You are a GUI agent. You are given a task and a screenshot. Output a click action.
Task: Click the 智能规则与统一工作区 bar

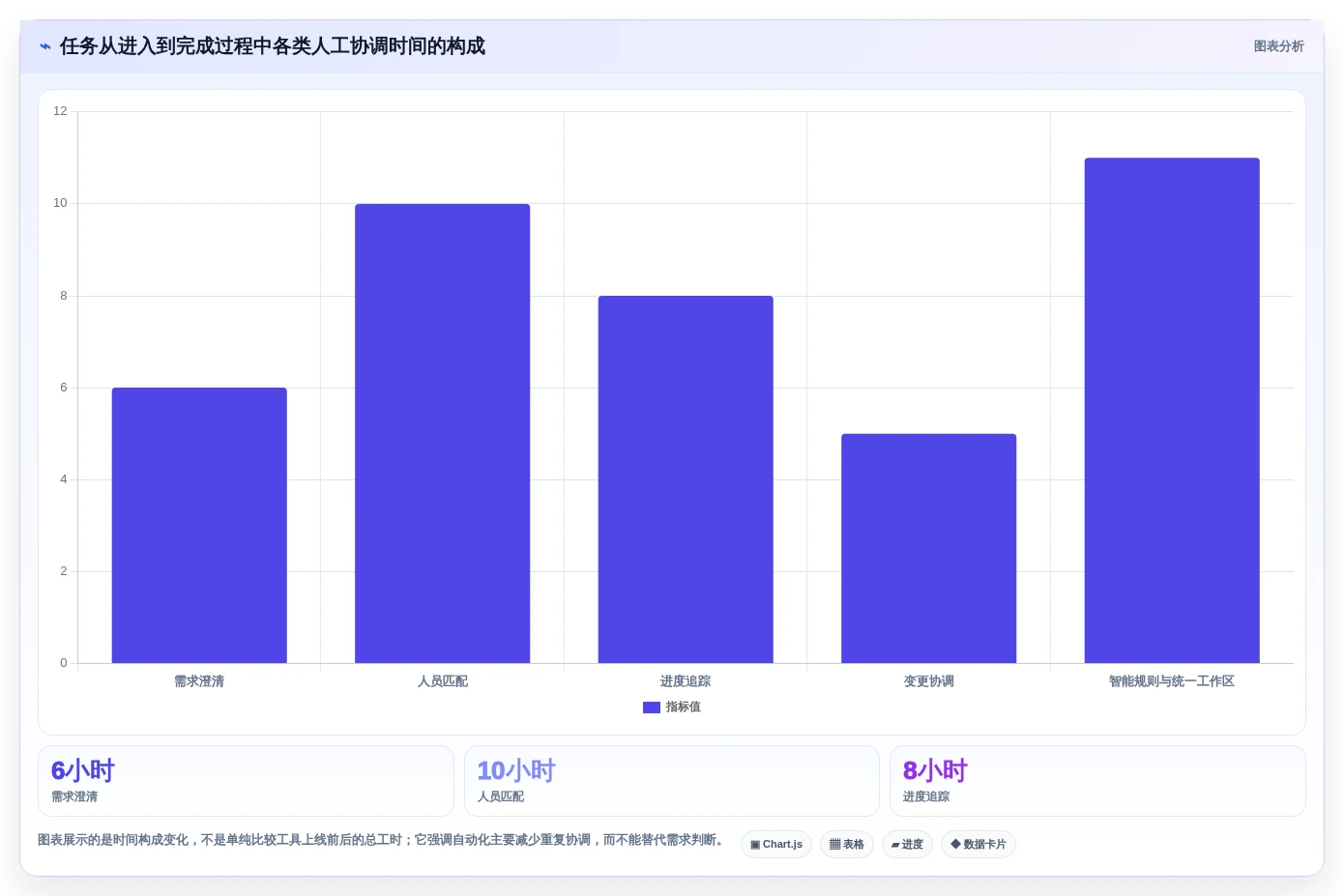coord(1172,411)
